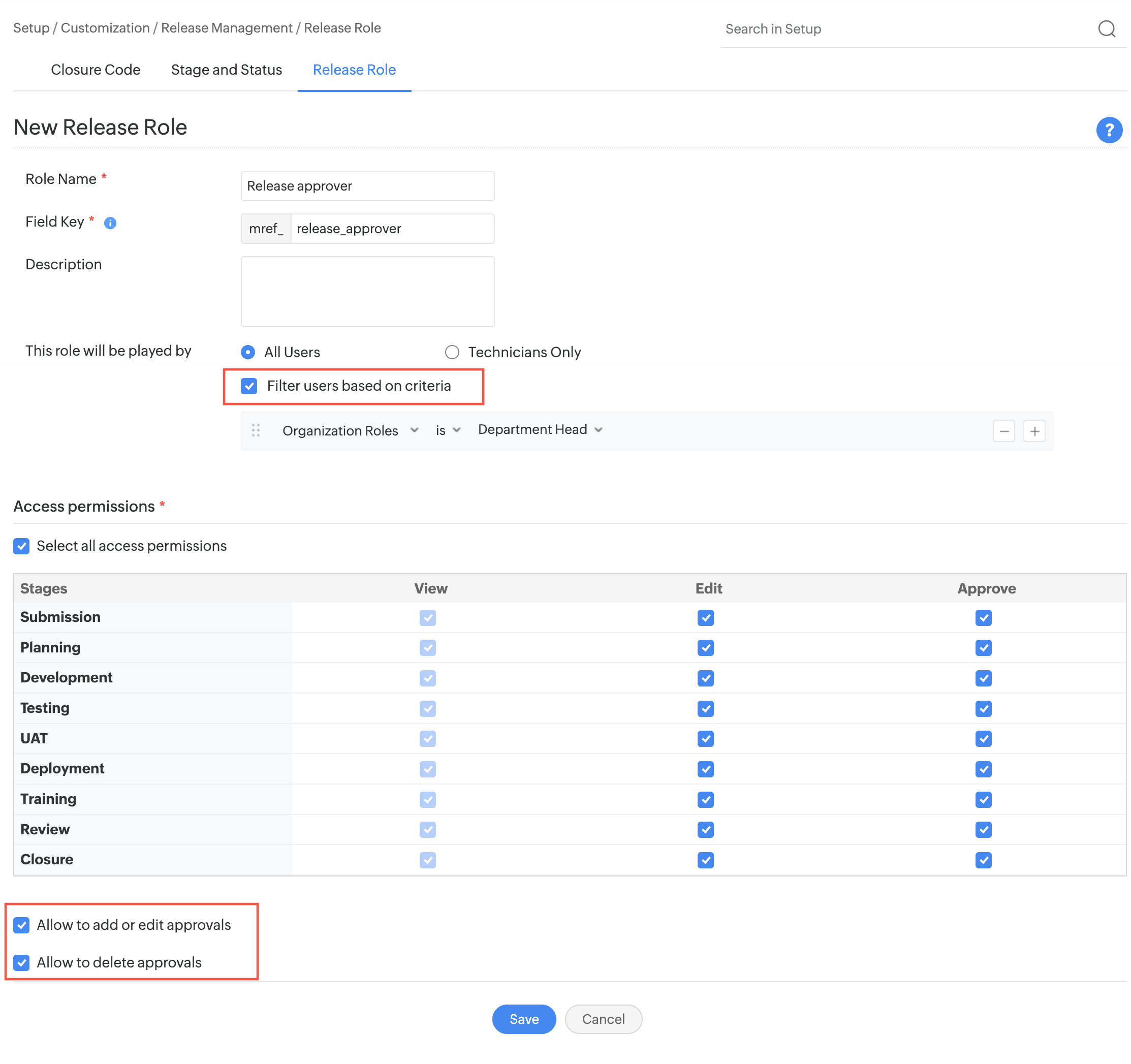Select the Technicians Only radio button
Image resolution: width=1131 pixels, height=1064 pixels.
tap(452, 352)
